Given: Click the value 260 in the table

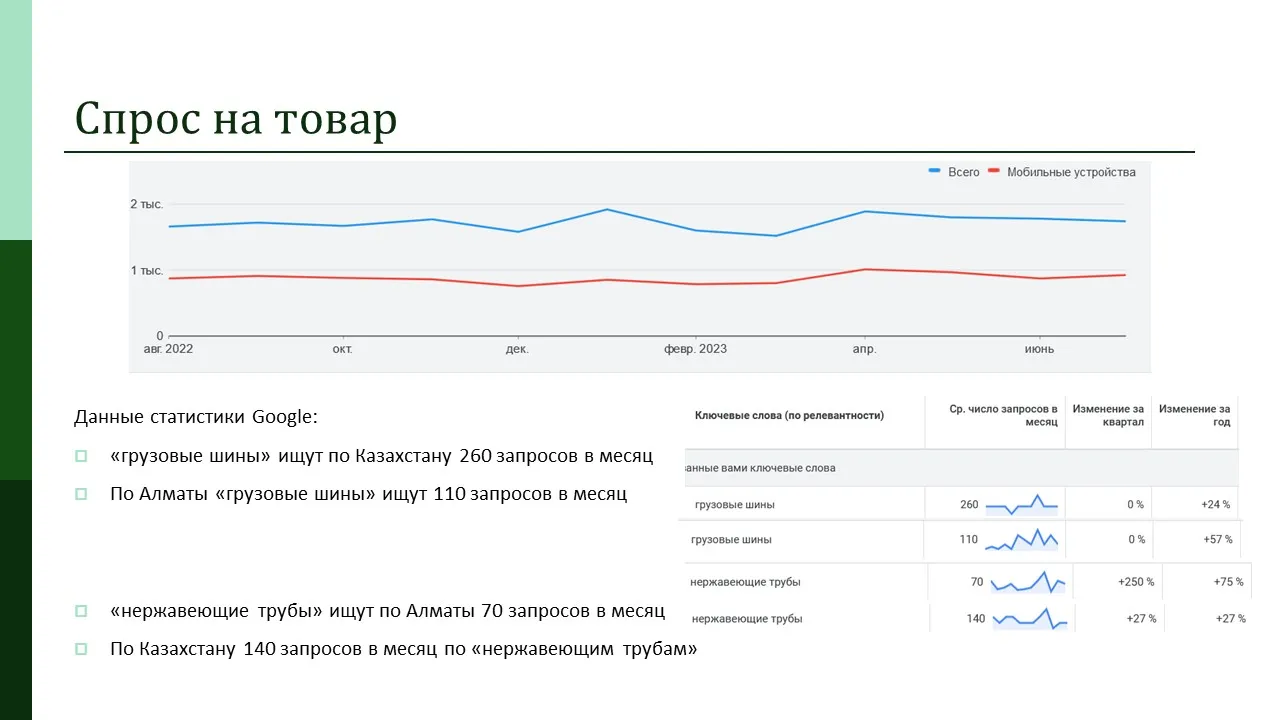Looking at the screenshot, I should [x=969, y=505].
